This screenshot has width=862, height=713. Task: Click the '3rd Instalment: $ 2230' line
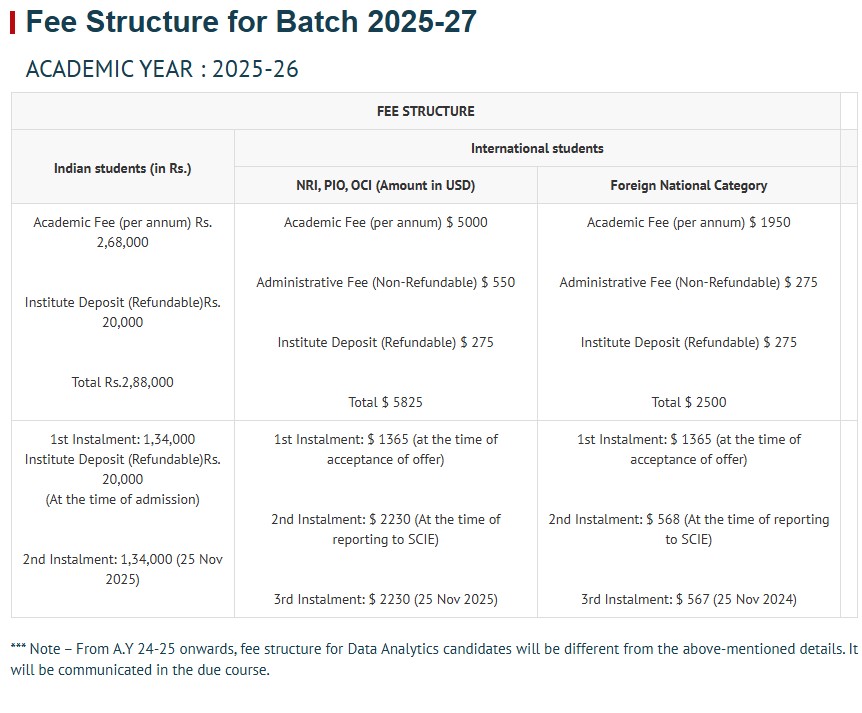tap(385, 599)
